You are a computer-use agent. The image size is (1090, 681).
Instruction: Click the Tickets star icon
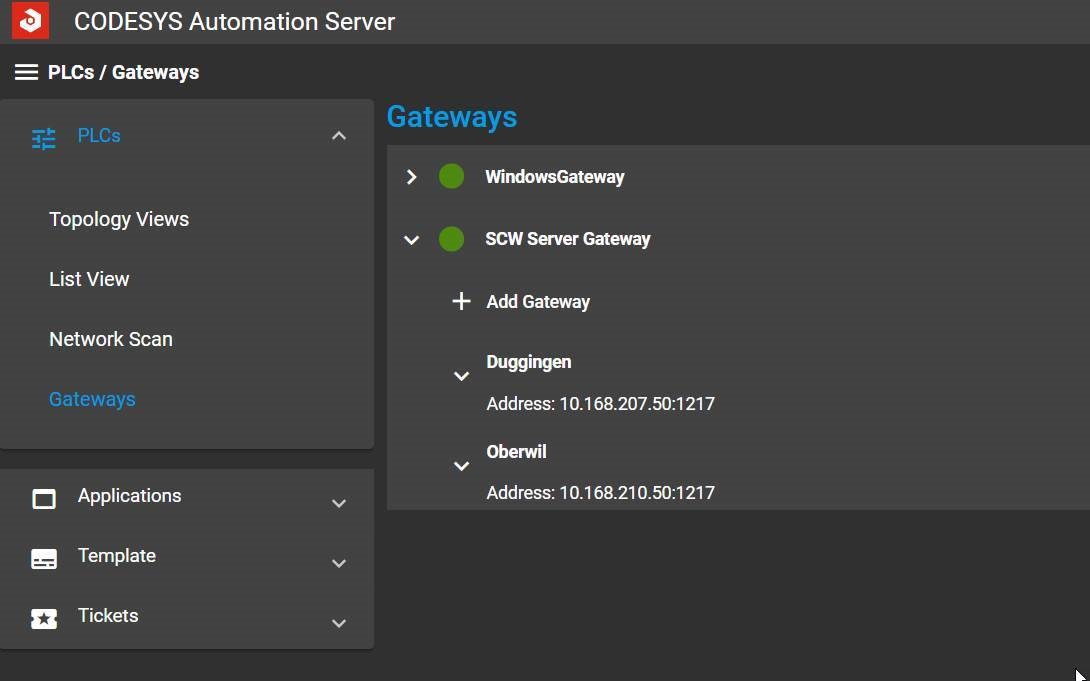(x=44, y=618)
